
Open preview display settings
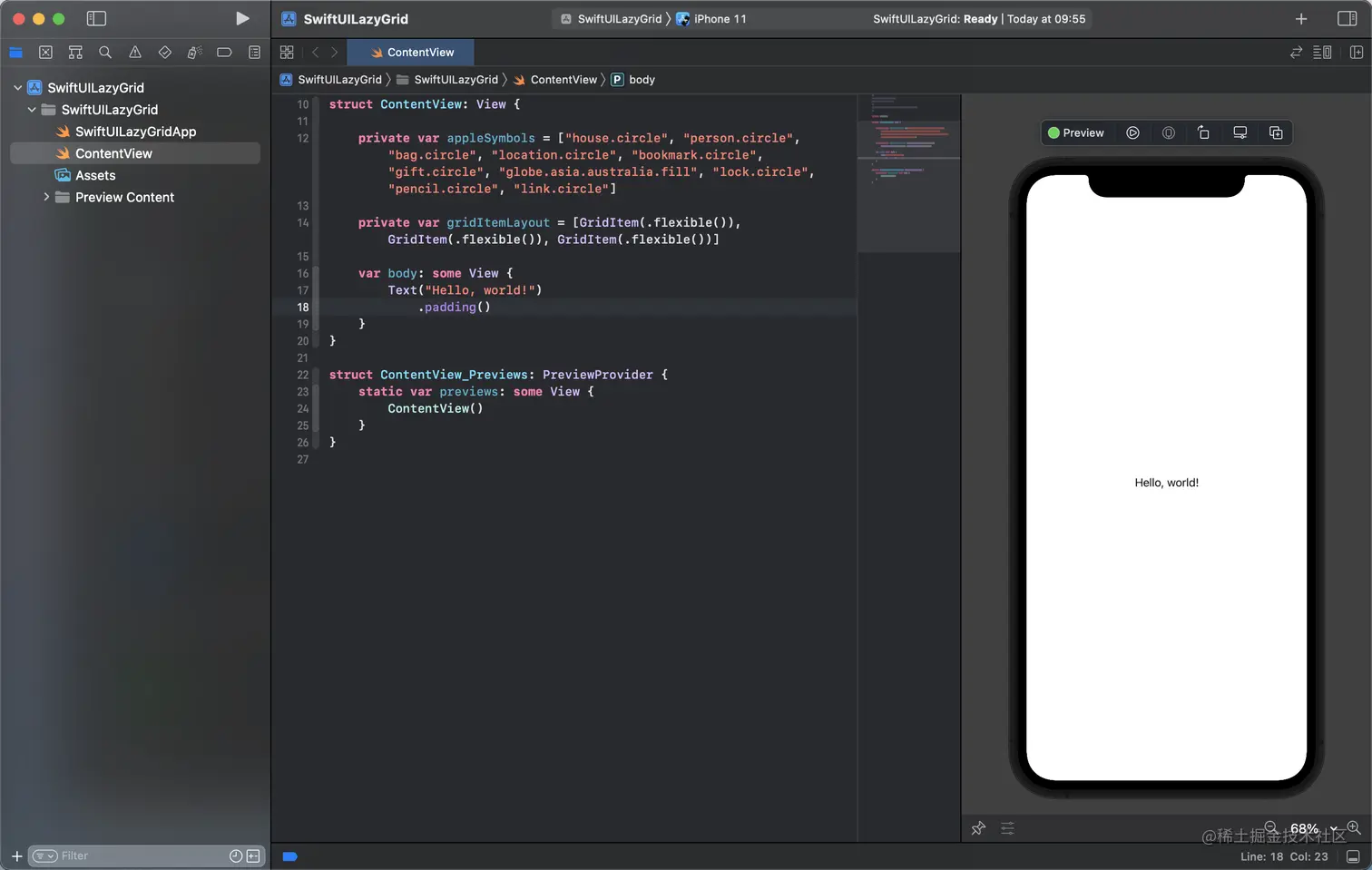coord(1240,132)
